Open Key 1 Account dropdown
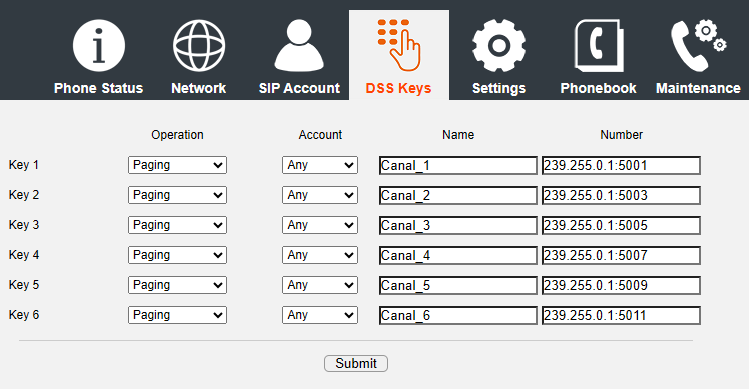Image resolution: width=749 pixels, height=389 pixels. click(x=320, y=165)
